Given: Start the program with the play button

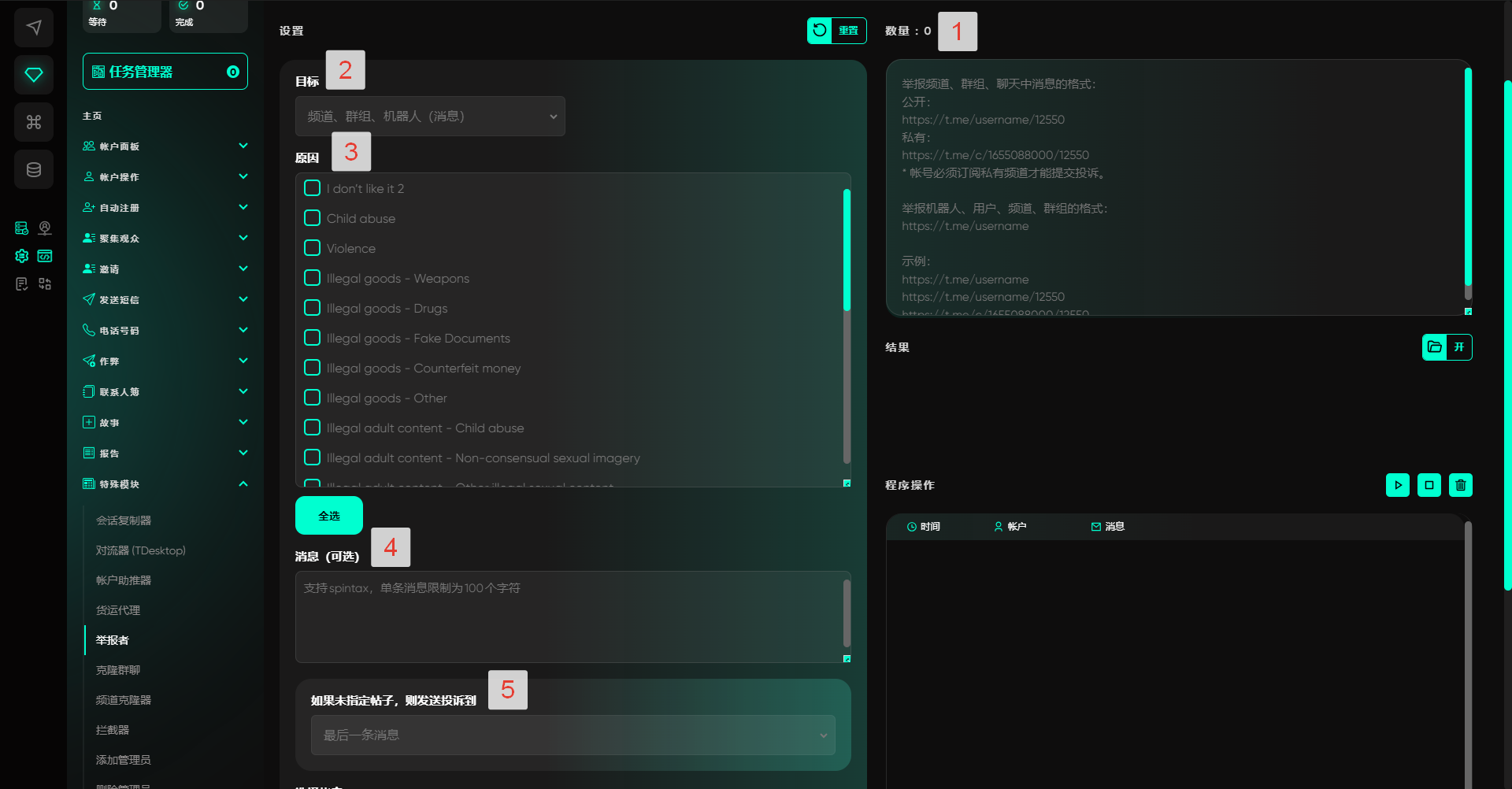Looking at the screenshot, I should pyautogui.click(x=1397, y=485).
